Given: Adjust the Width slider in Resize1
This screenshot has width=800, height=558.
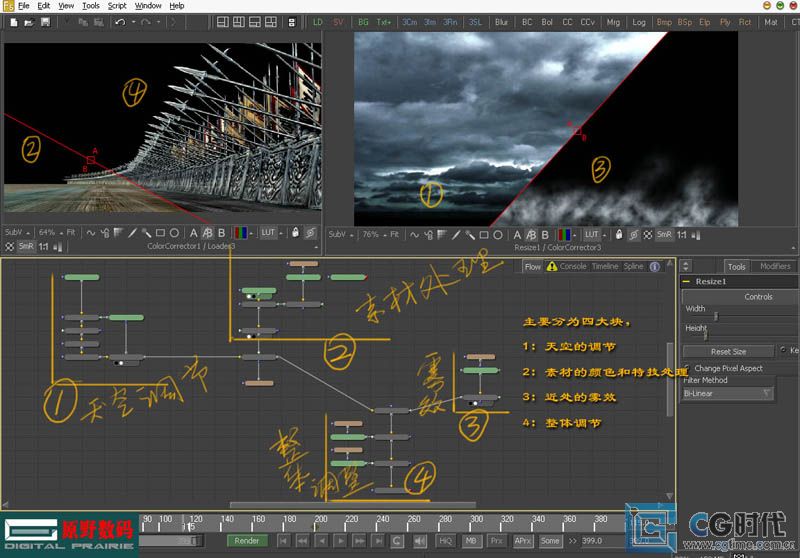Looking at the screenshot, I should point(715,317).
